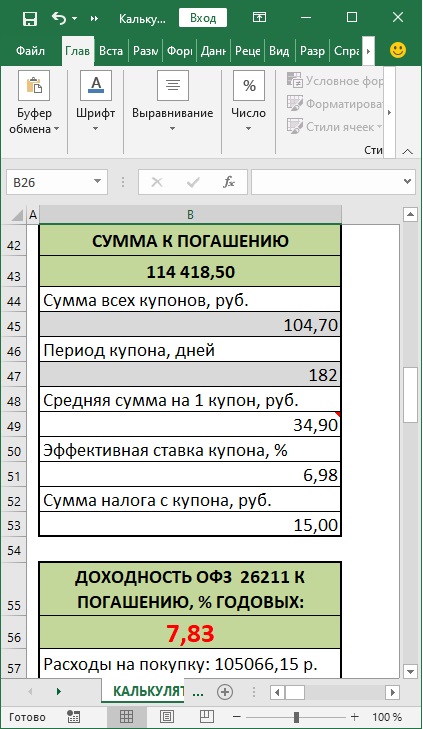
Task: Undo the last action via the arrow icon
Action: point(59,18)
